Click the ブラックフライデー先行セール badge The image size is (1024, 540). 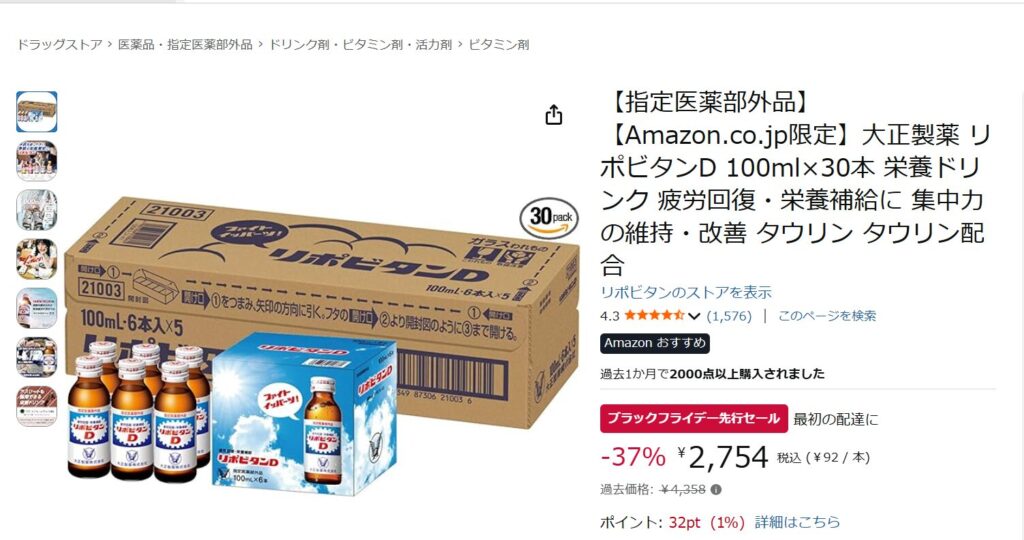tap(694, 419)
